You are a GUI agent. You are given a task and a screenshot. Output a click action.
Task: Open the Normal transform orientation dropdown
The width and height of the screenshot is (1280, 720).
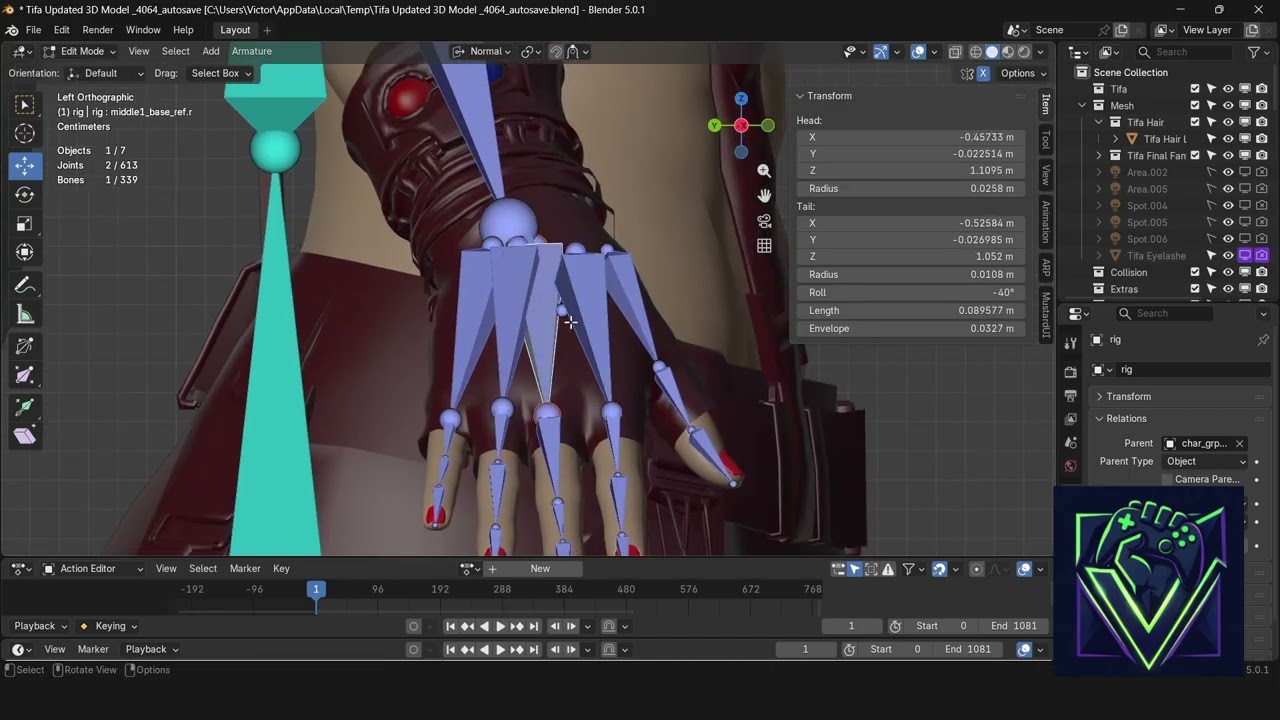[483, 52]
